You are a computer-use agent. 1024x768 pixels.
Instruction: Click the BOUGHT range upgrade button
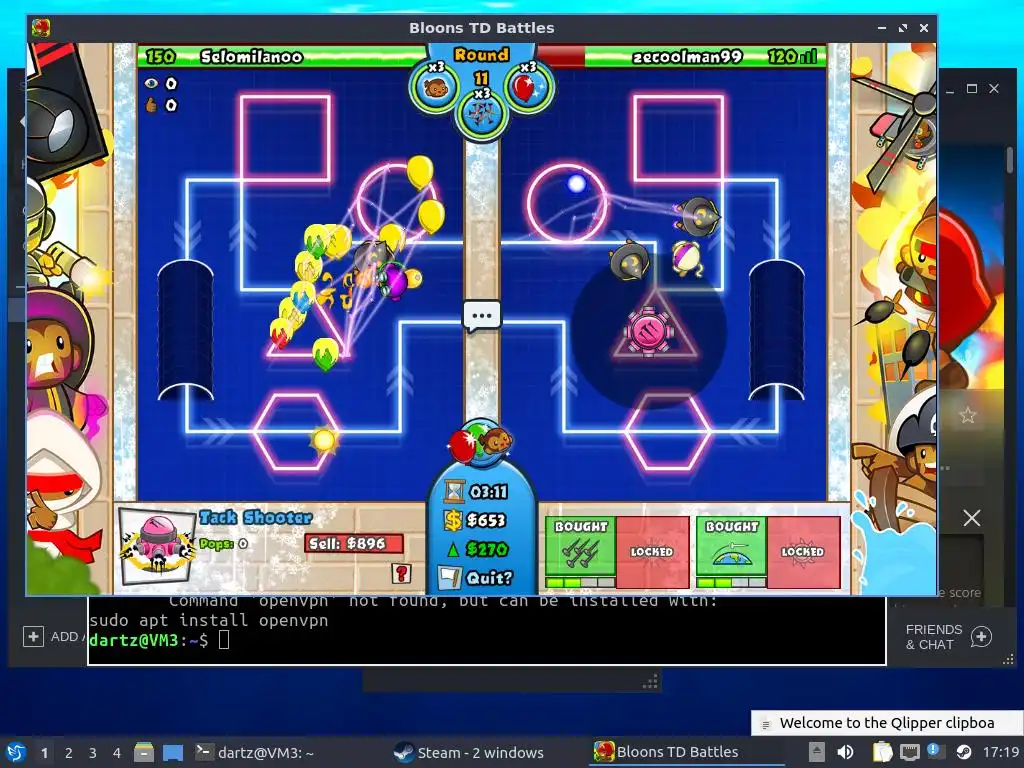tap(731, 546)
